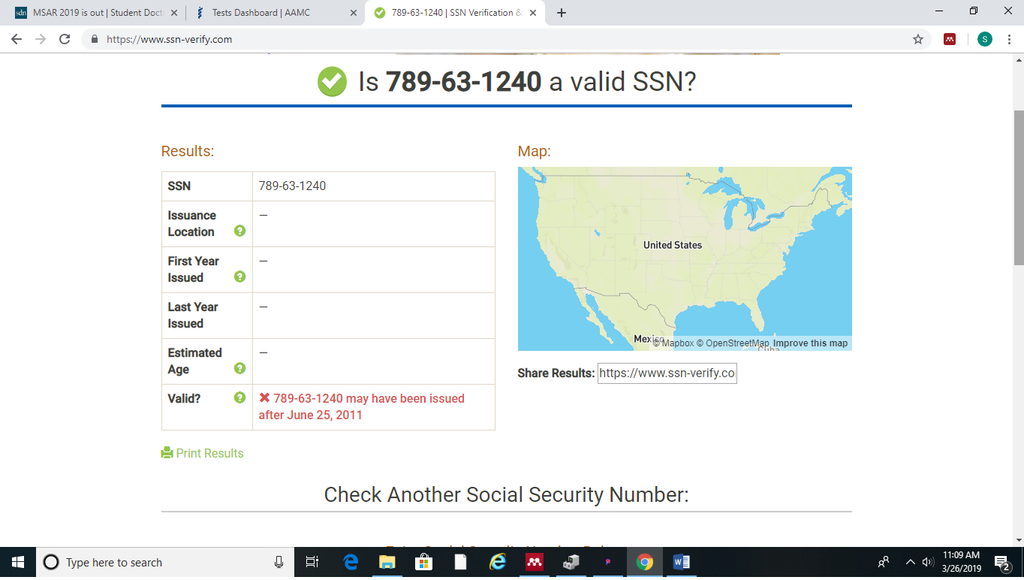The image size is (1024, 580).
Task: Close the MSAR 2019 tab
Action: pyautogui.click(x=174, y=12)
